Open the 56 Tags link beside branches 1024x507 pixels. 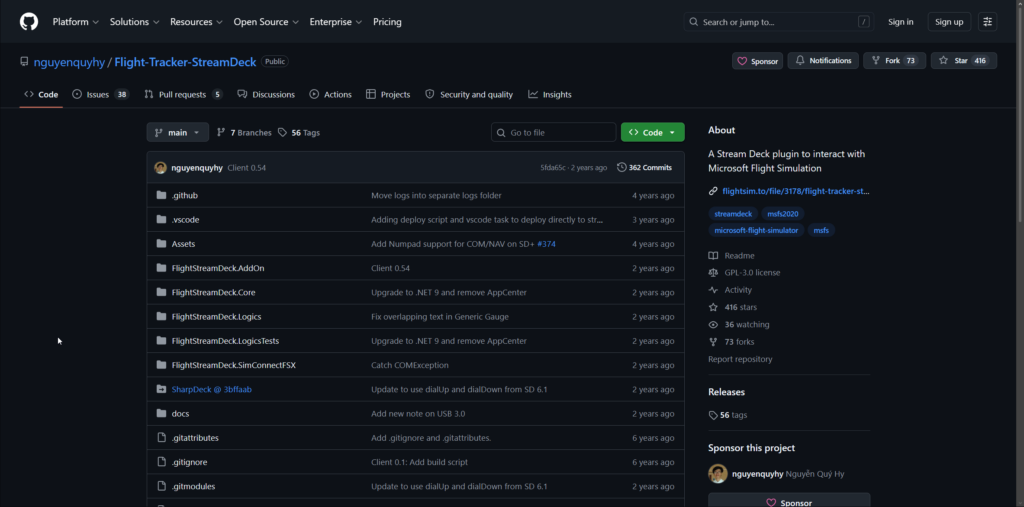pyautogui.click(x=299, y=132)
